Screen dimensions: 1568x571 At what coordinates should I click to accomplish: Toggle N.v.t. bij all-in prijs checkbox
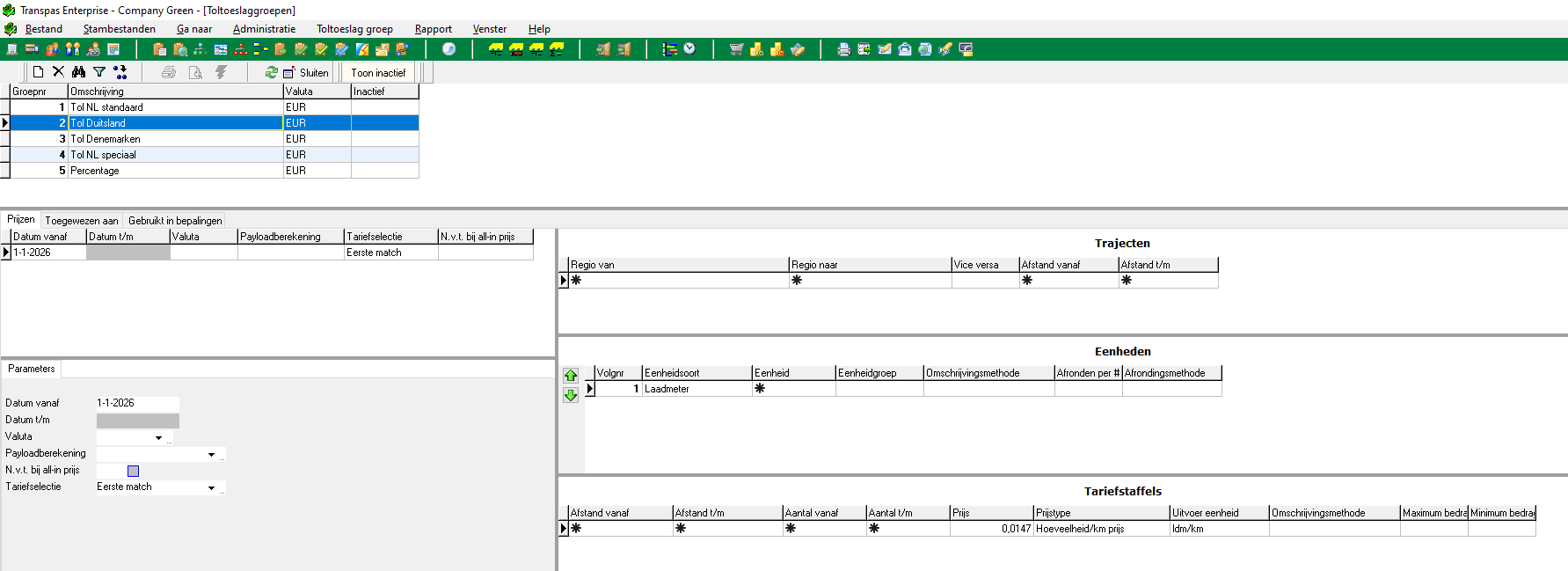[x=134, y=471]
